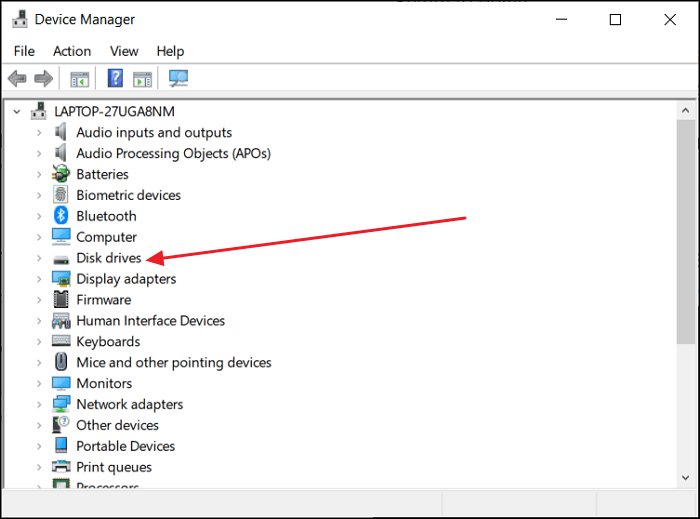This screenshot has height=519, width=700.
Task: Click the blue Help question-mark icon
Action: coord(115,78)
